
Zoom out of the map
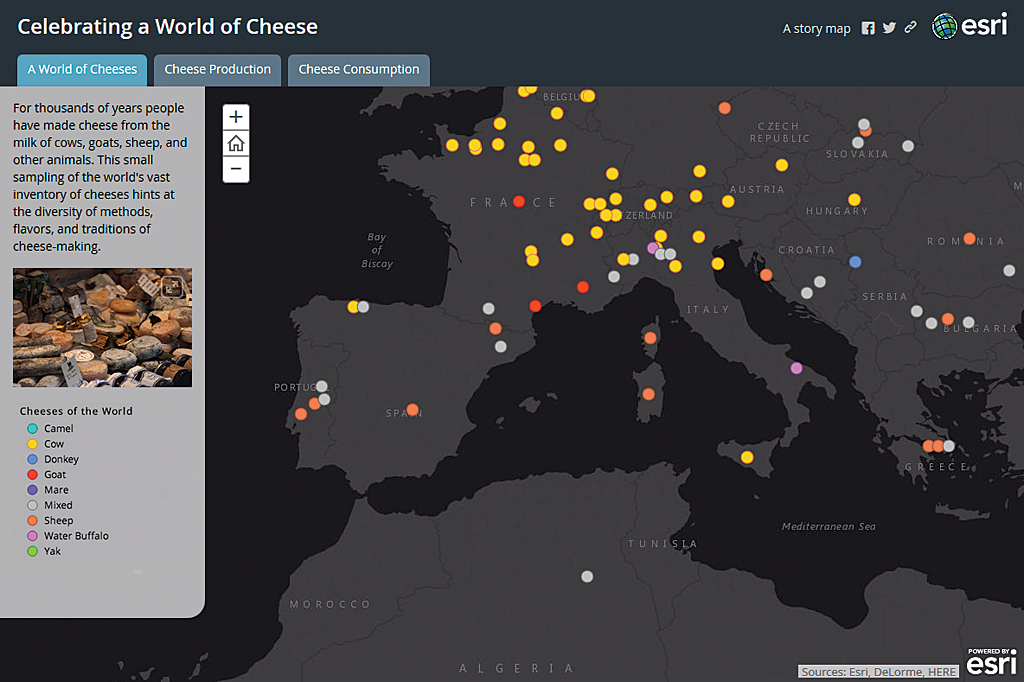[x=236, y=169]
